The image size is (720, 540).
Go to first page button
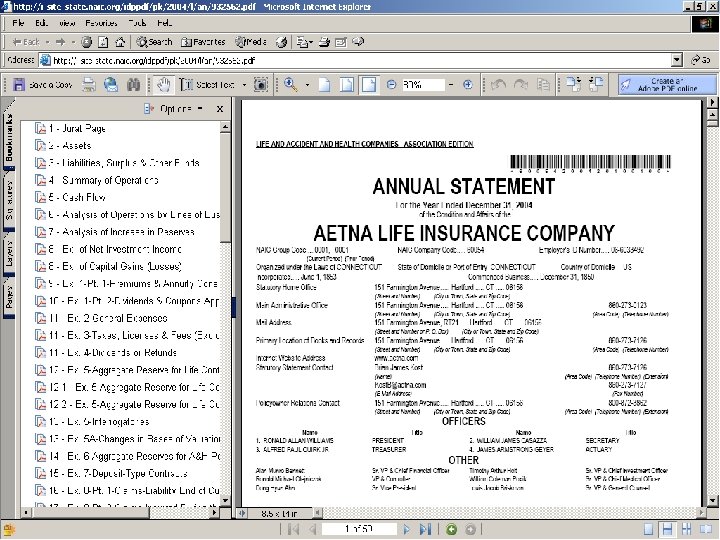click(293, 529)
